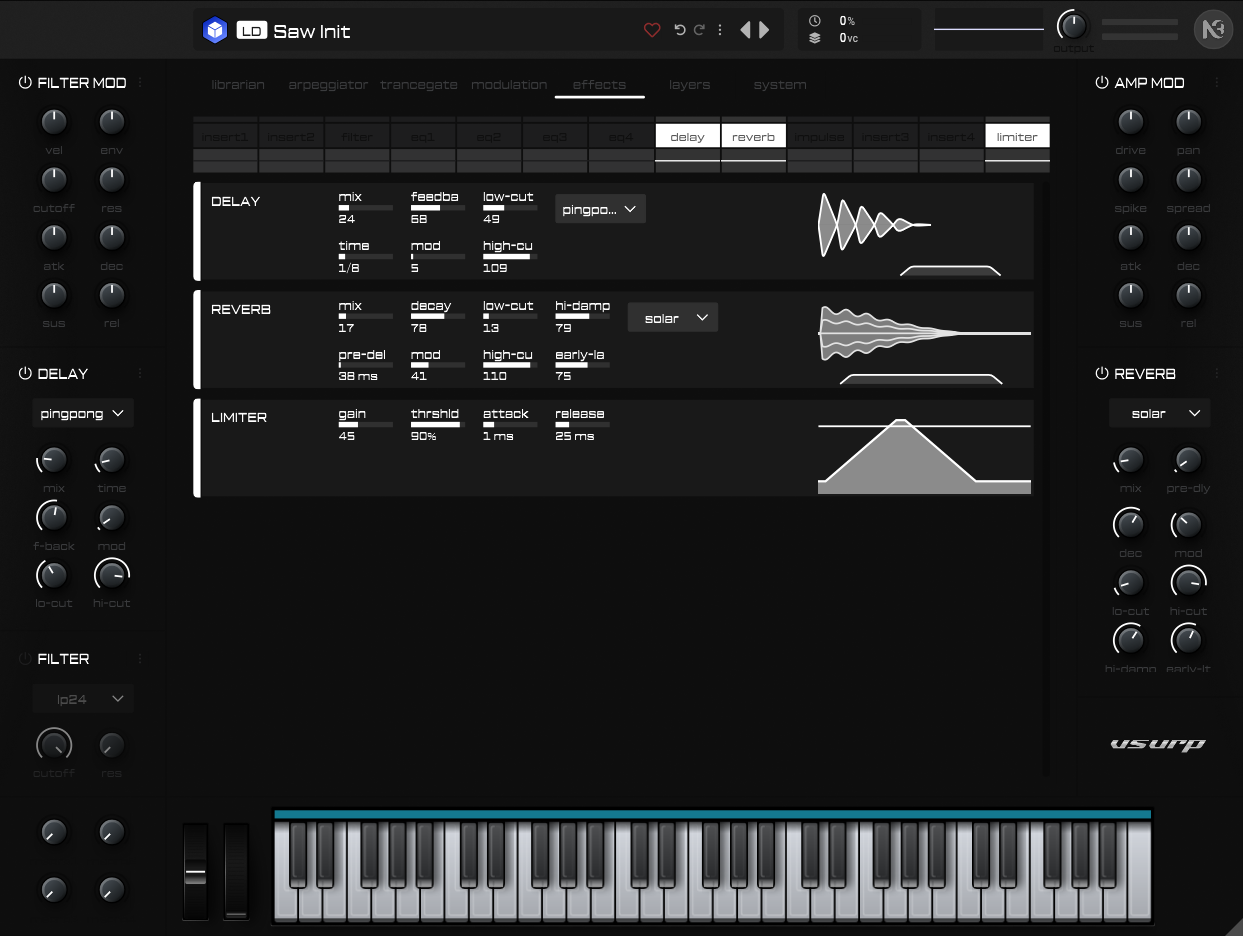Switch to the modulation tab
Image resolution: width=1243 pixels, height=936 pixels.
coord(509,85)
